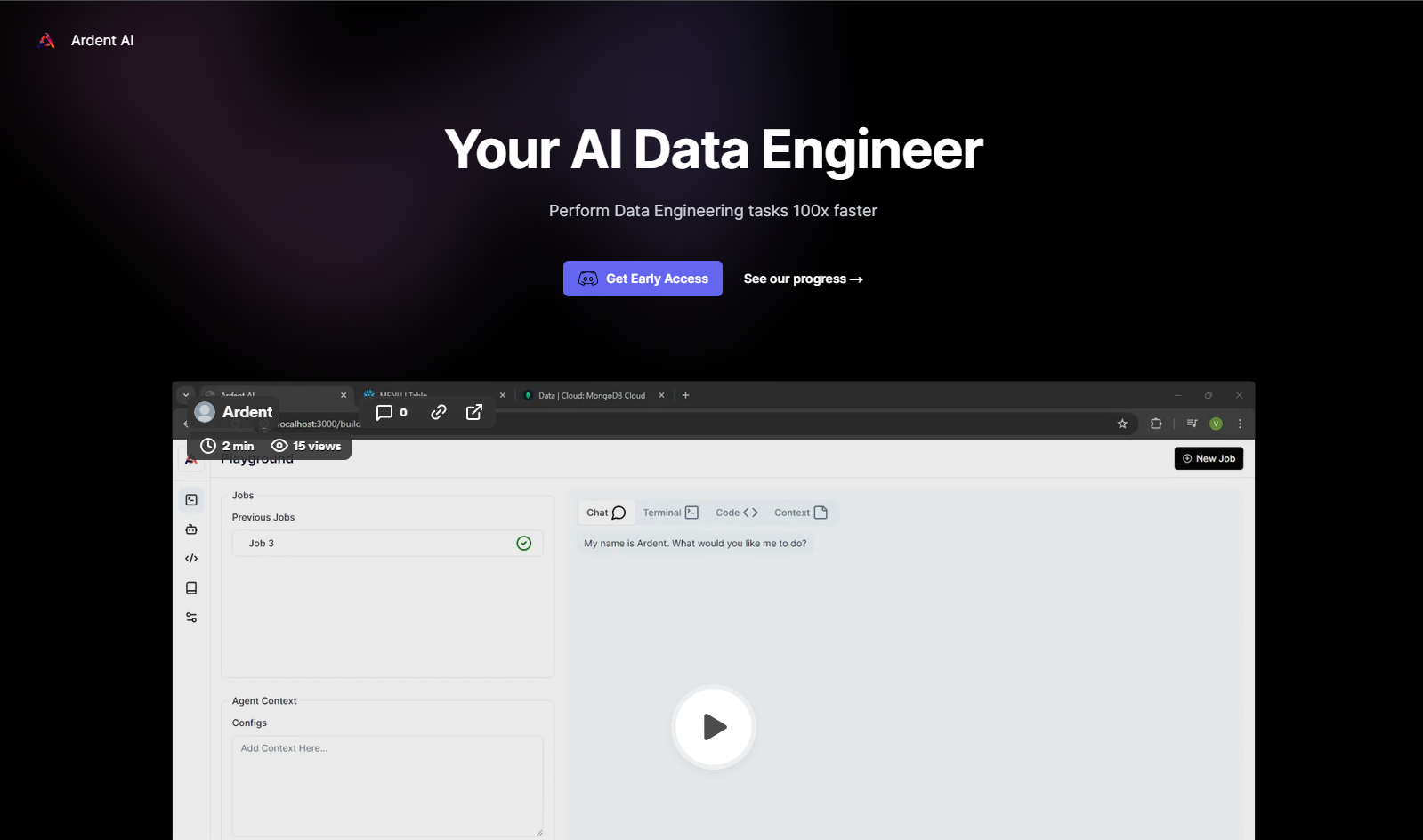The width and height of the screenshot is (1423, 840).
Task: Select the terminal playground sidebar icon
Action: 191,500
